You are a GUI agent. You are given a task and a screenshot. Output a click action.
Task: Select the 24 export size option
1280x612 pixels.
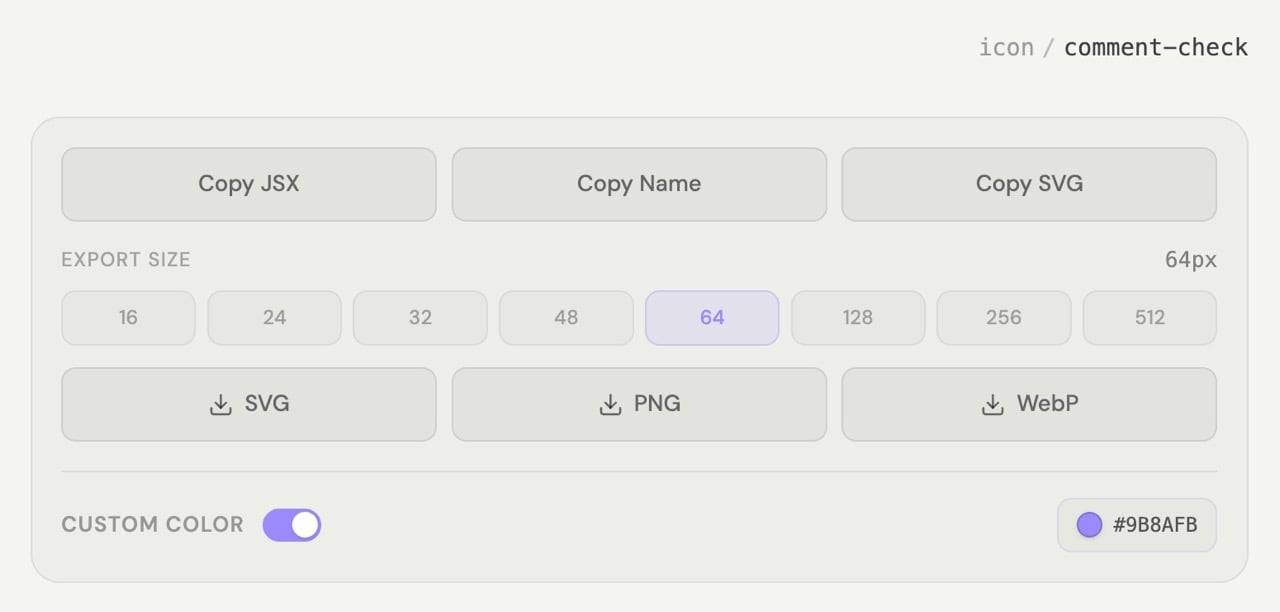coord(274,318)
